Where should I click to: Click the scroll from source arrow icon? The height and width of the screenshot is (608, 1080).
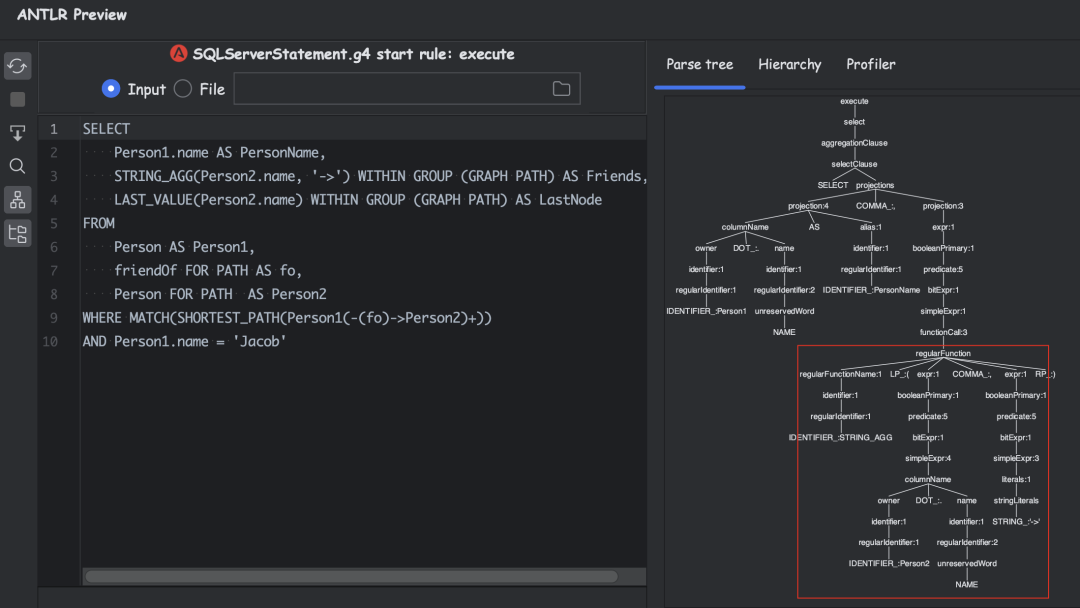[x=17, y=132]
